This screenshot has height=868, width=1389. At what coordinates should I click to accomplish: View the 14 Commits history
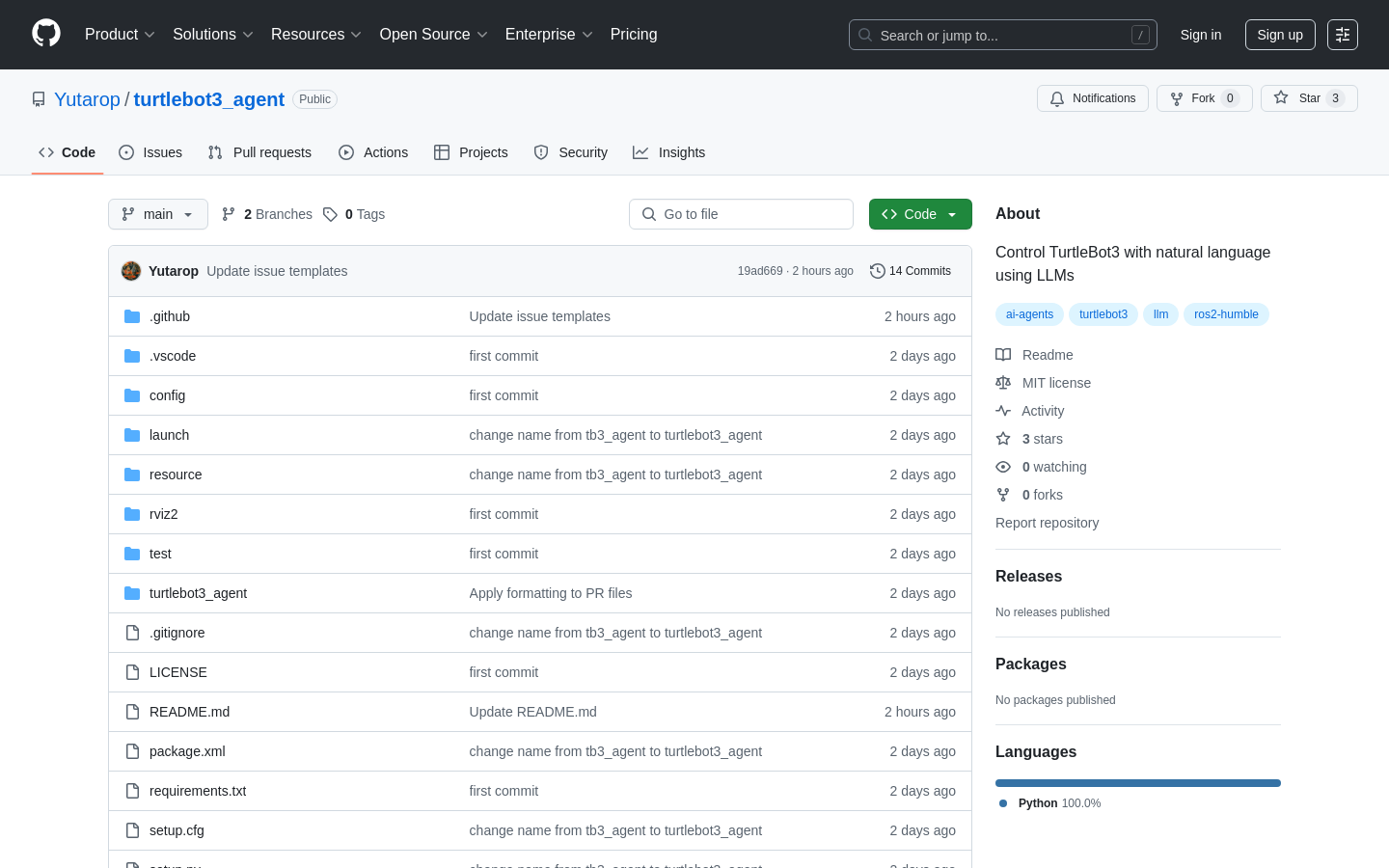pos(911,271)
